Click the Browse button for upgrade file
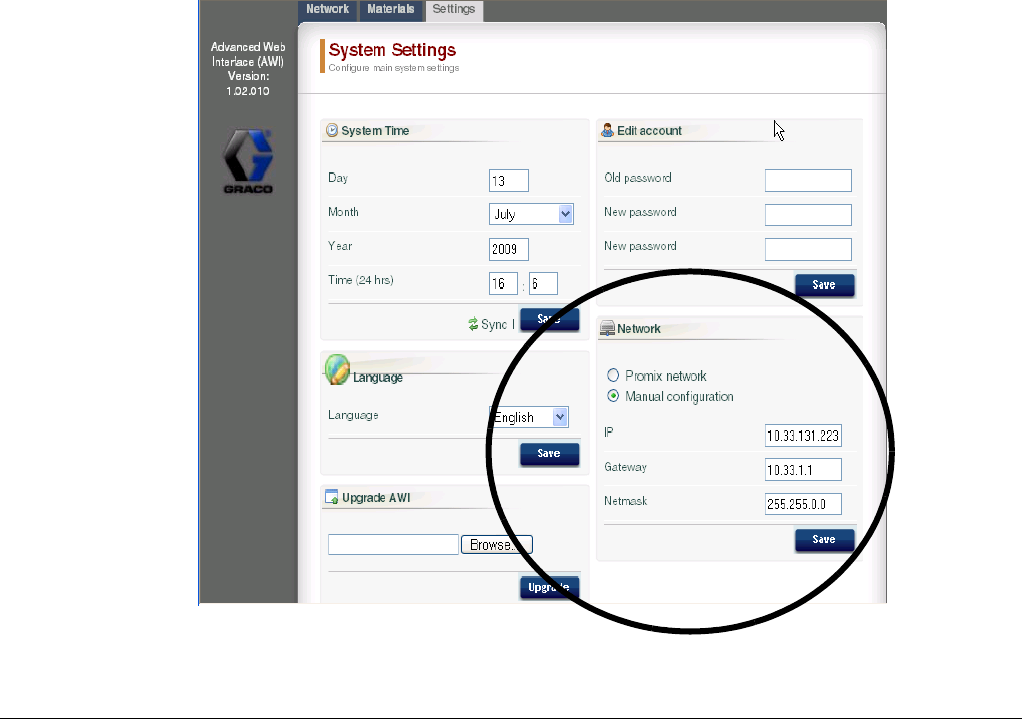Viewport: 1022px width, 719px height. click(497, 544)
